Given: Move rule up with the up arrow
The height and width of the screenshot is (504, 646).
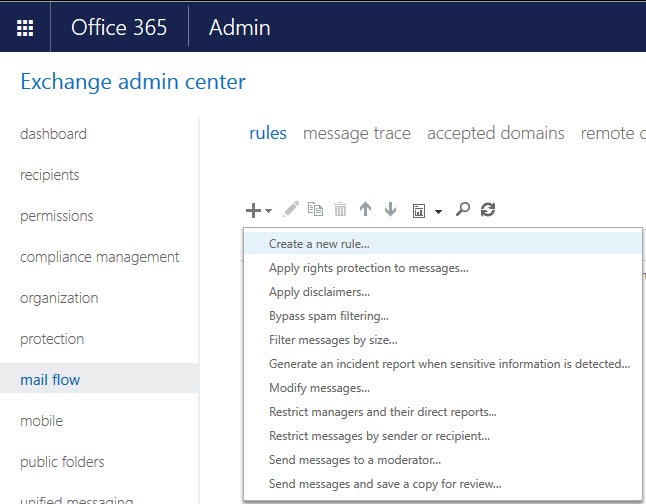Looking at the screenshot, I should click(365, 209).
